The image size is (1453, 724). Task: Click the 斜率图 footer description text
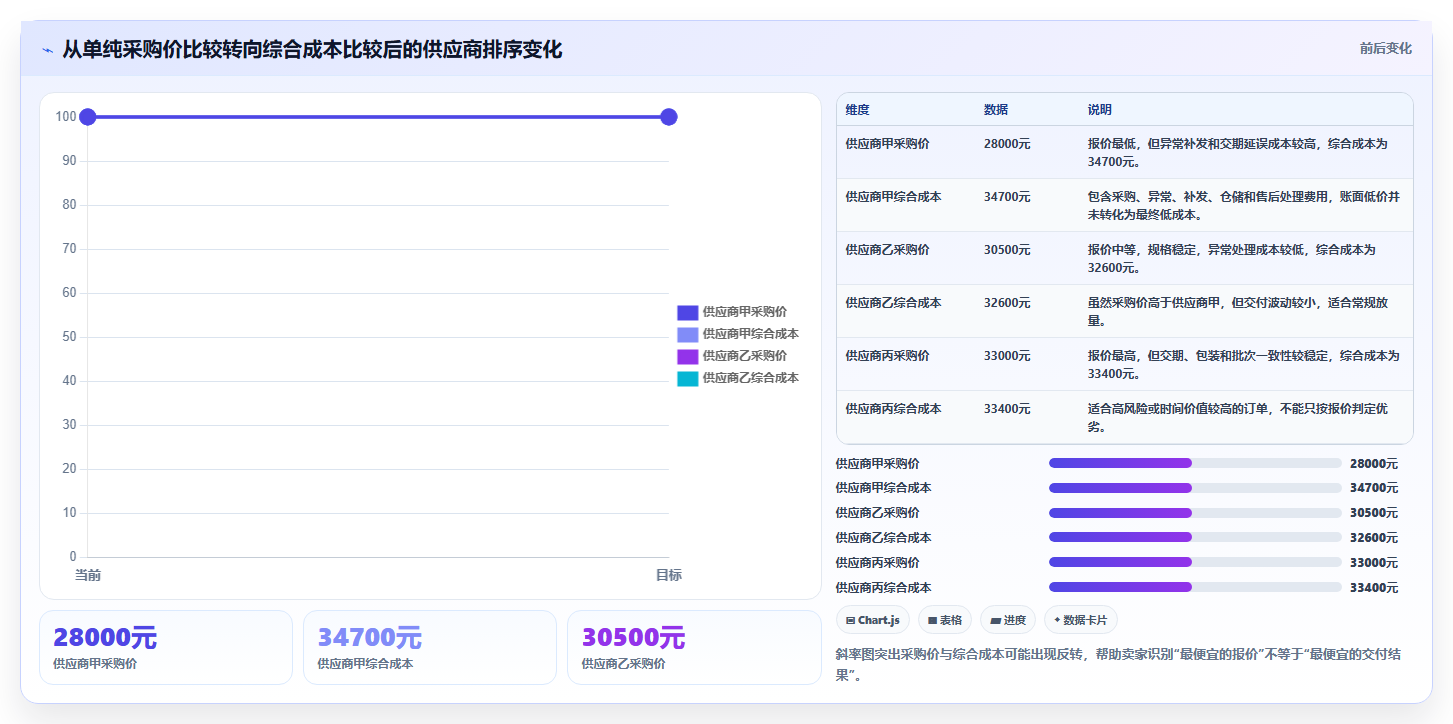point(1118,664)
